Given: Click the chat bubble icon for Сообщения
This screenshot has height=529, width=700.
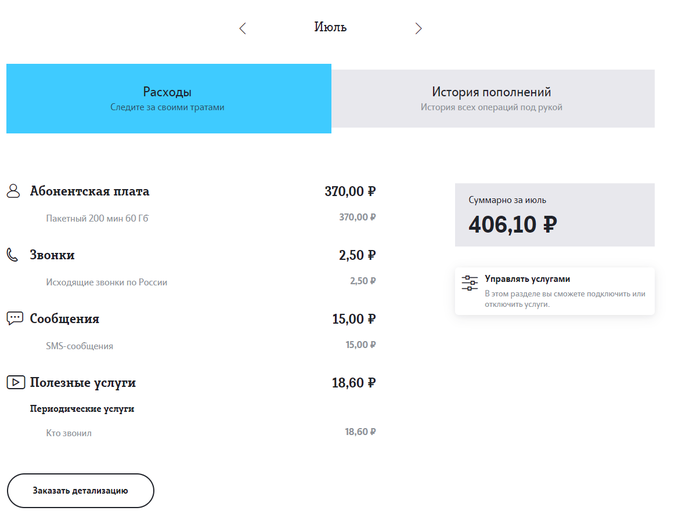Looking at the screenshot, I should pos(15,319).
